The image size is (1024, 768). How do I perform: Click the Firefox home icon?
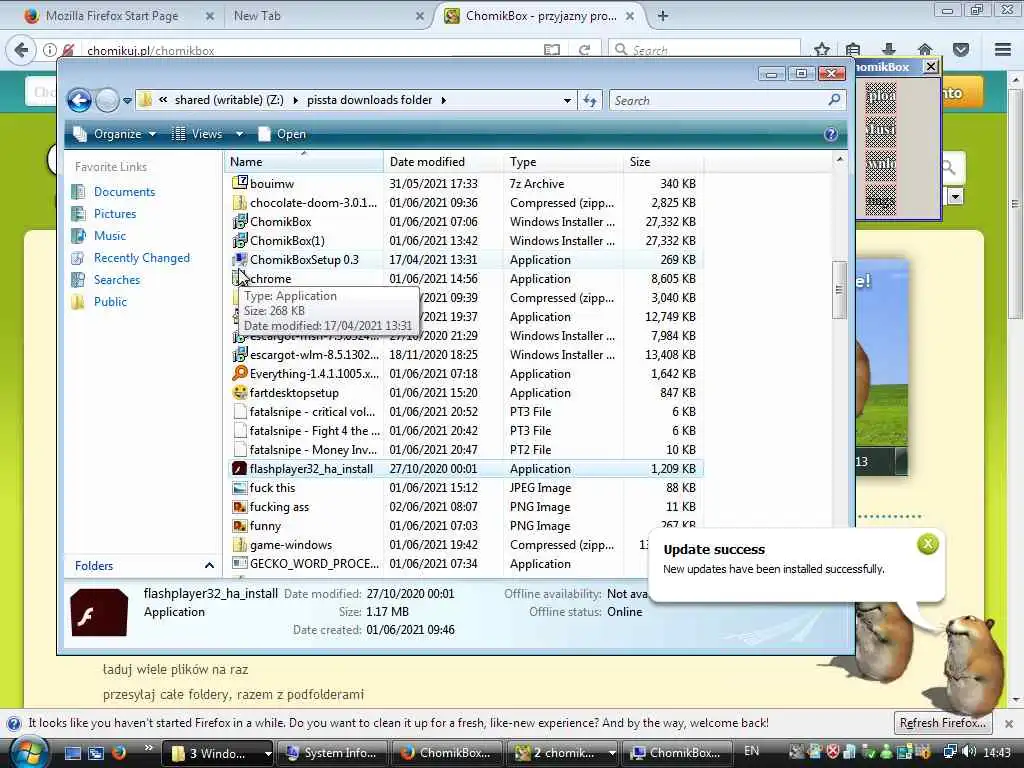coord(925,50)
